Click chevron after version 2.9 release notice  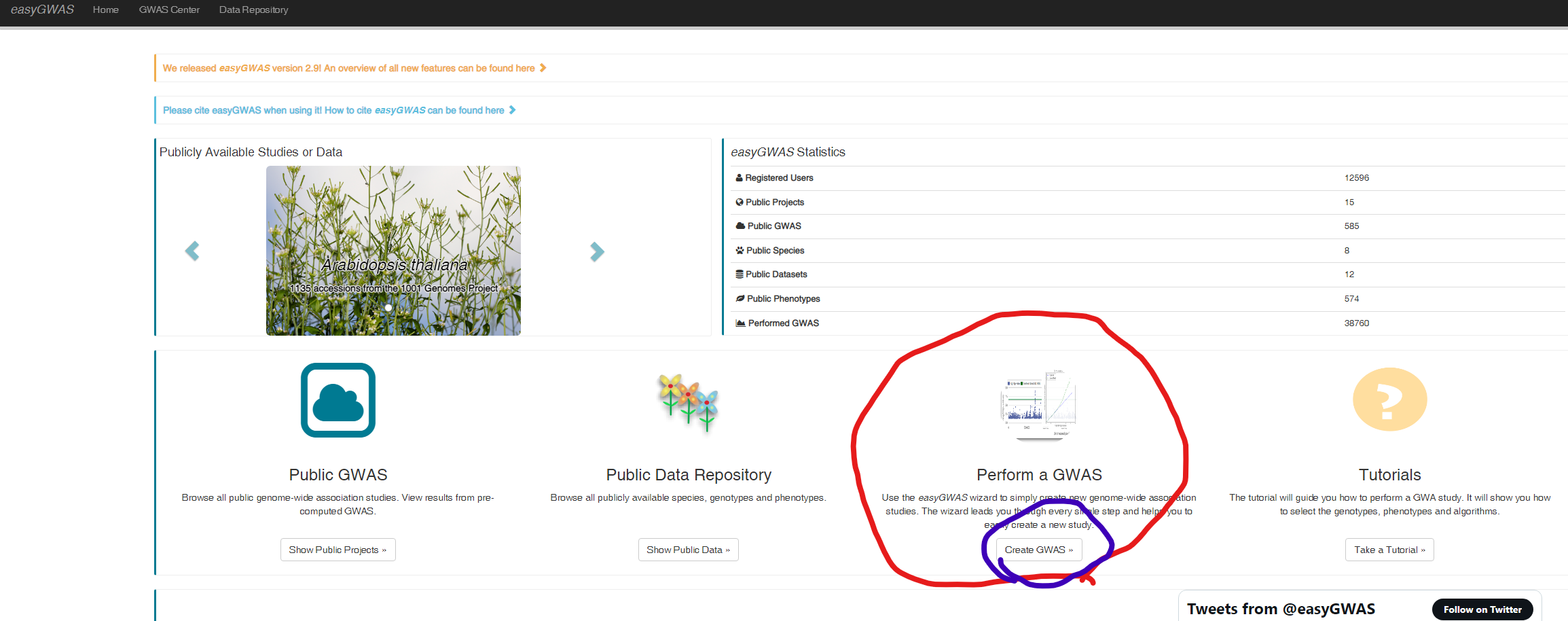(x=543, y=68)
